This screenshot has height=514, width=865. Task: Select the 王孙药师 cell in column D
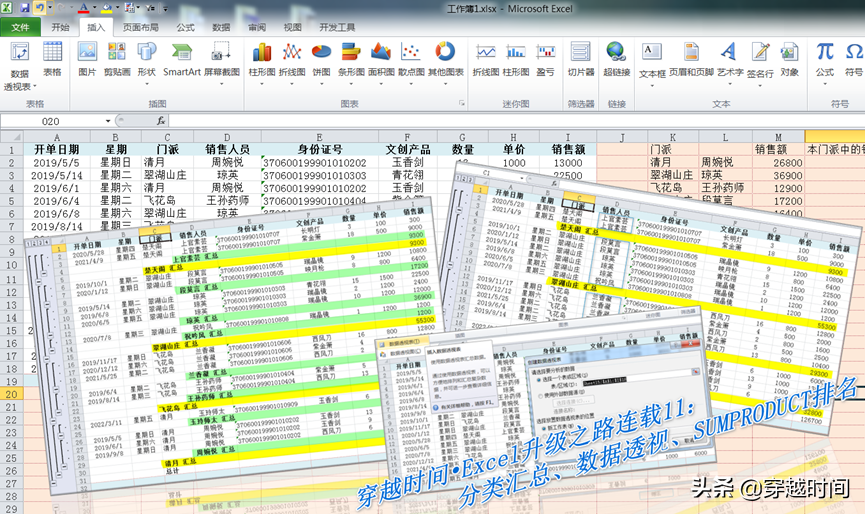tap(227, 200)
